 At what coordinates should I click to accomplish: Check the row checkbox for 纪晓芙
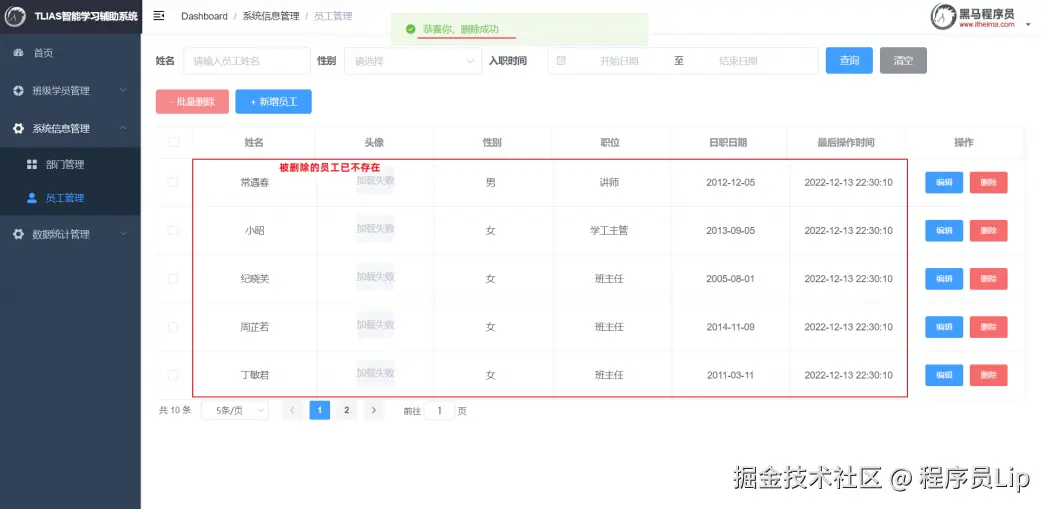[173, 279]
